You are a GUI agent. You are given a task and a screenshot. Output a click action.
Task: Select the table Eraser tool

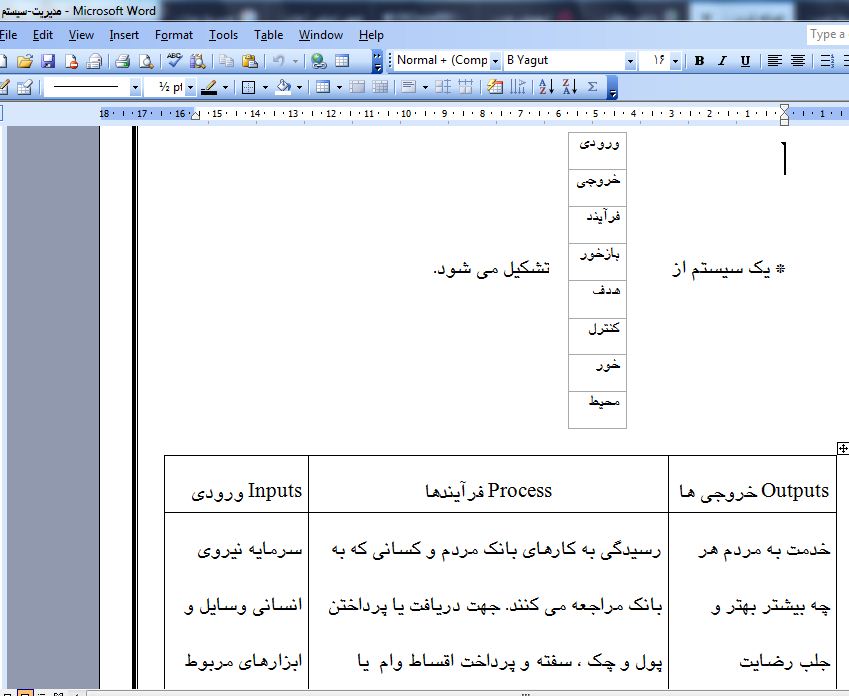25,87
